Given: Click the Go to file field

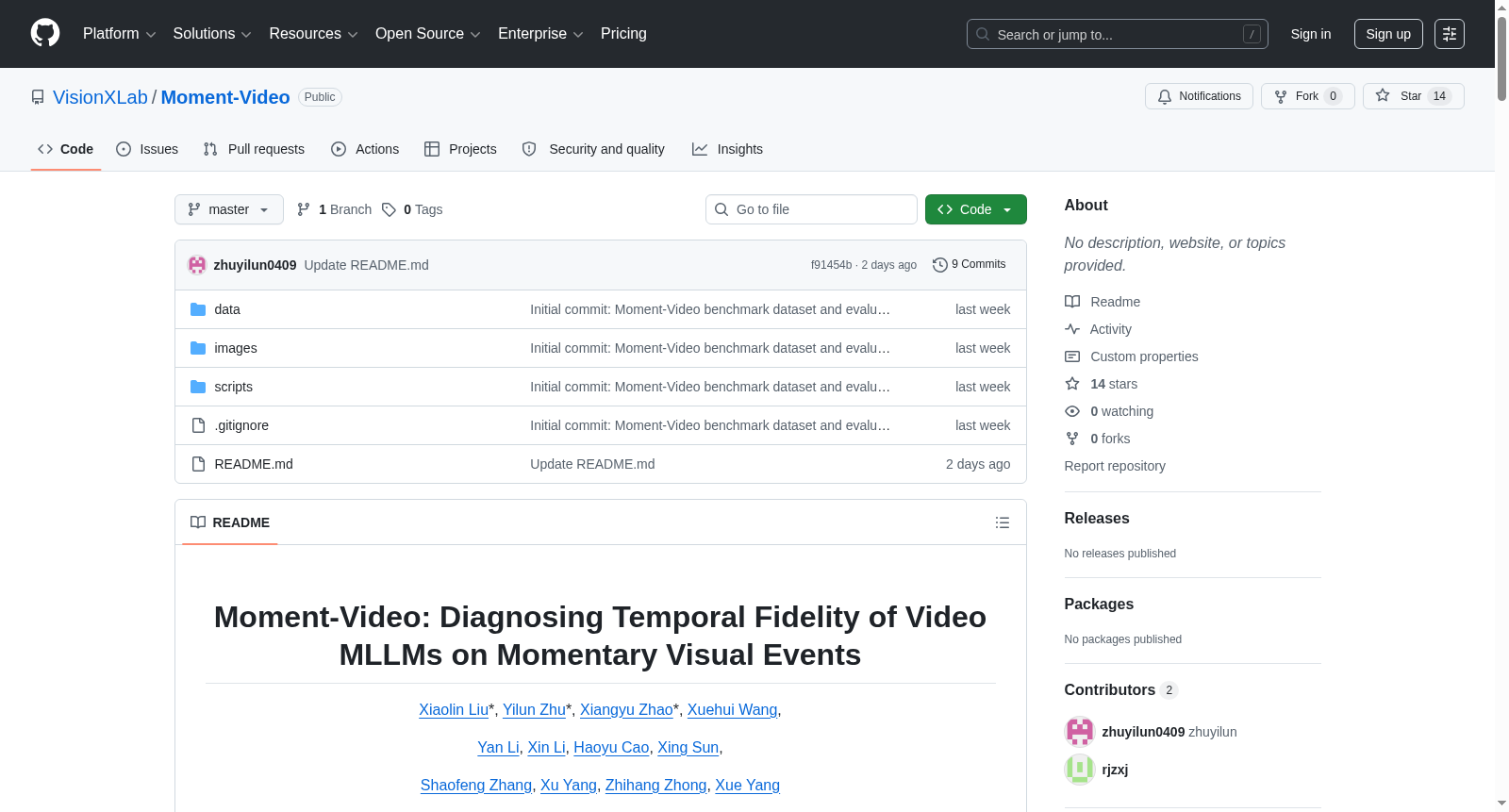Looking at the screenshot, I should [x=811, y=209].
